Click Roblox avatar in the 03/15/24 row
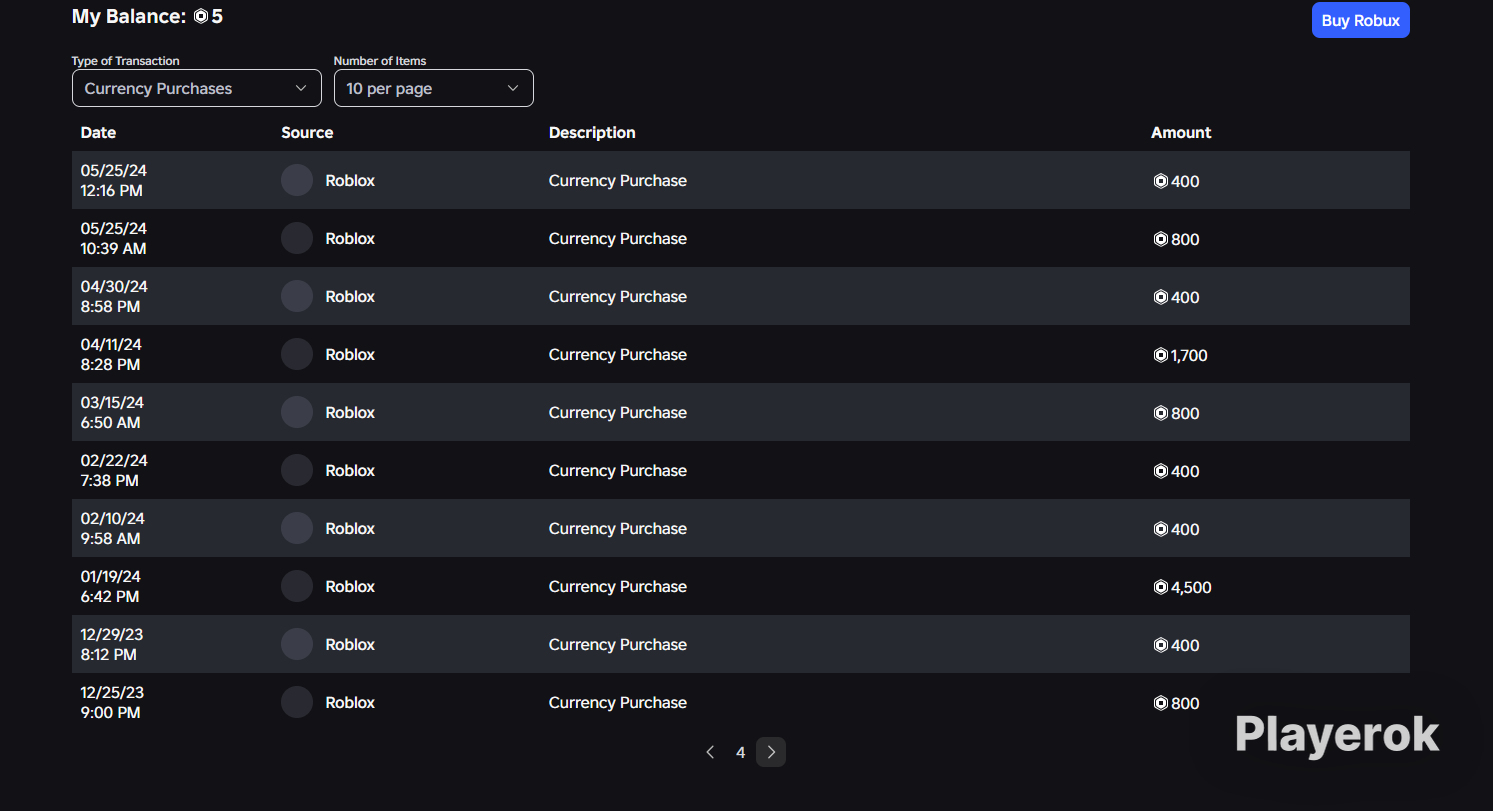The image size is (1493, 811). 297,412
